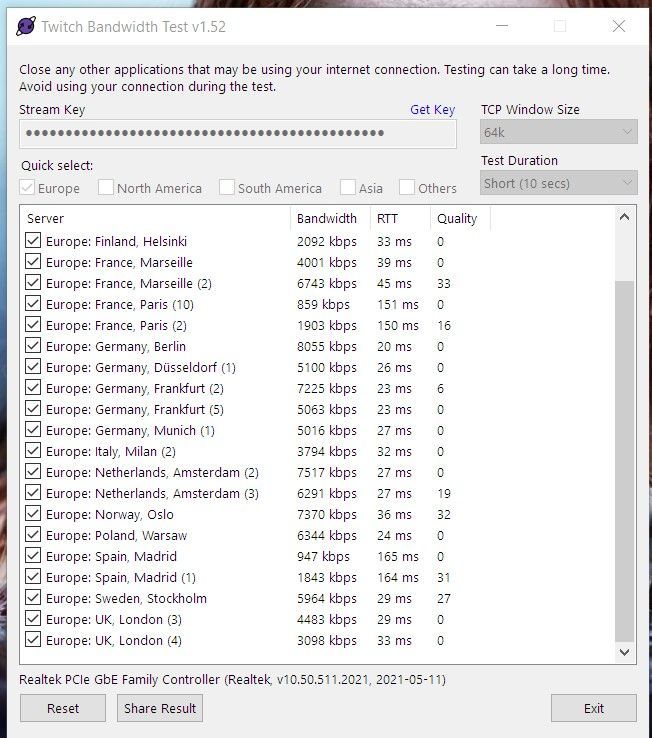This screenshot has height=738, width=652.
Task: Click the quality value 33 for Marseille (2)
Action: (x=443, y=283)
